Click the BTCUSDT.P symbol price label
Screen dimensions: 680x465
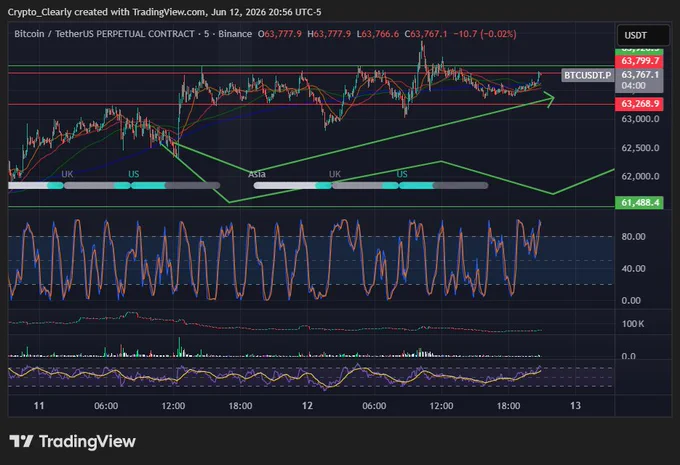pos(588,75)
